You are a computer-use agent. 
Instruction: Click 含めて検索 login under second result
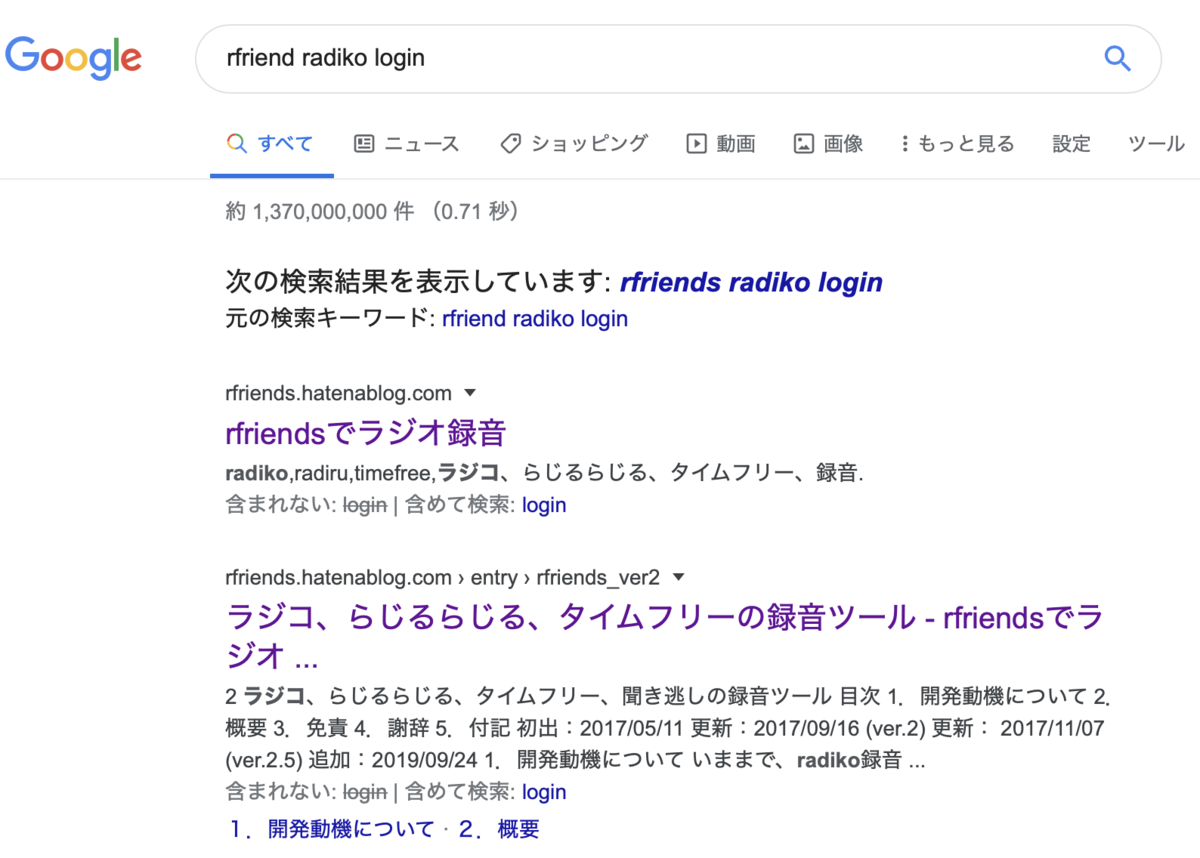coord(544,792)
